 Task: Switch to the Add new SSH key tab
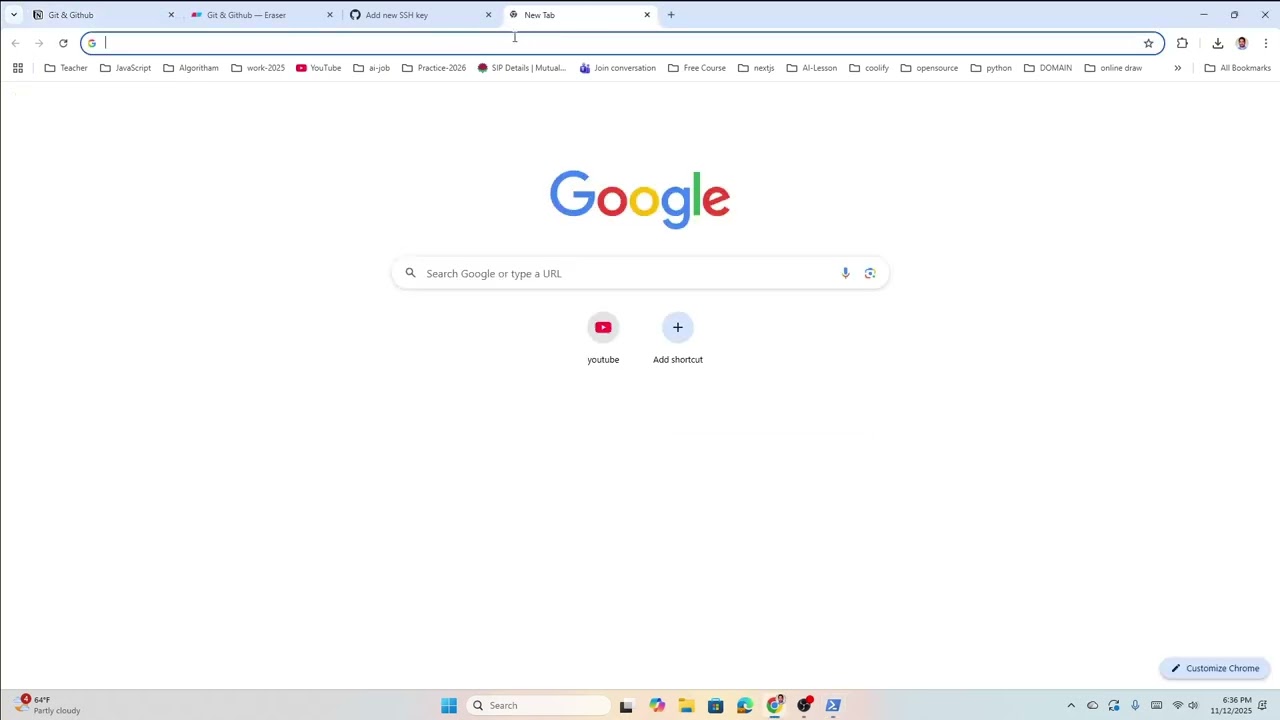pyautogui.click(x=420, y=15)
